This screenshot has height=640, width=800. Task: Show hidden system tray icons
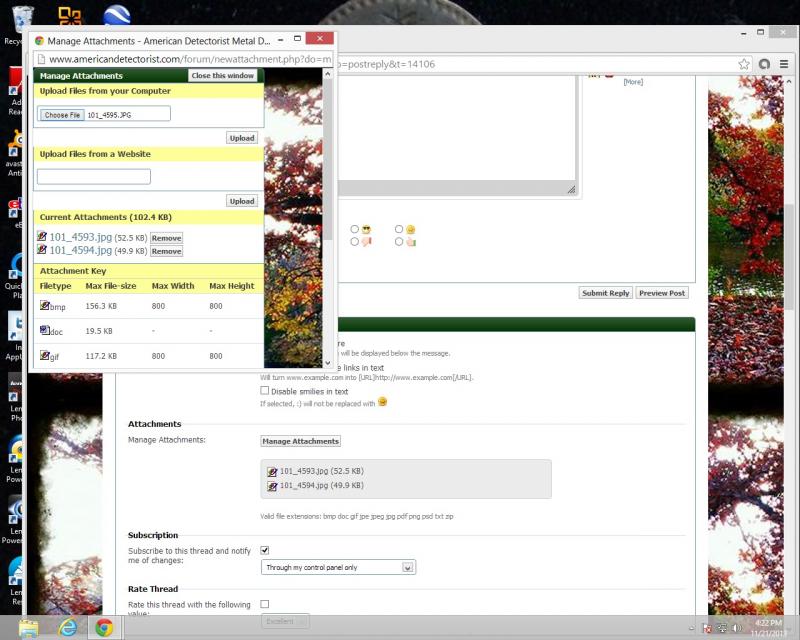tap(692, 628)
